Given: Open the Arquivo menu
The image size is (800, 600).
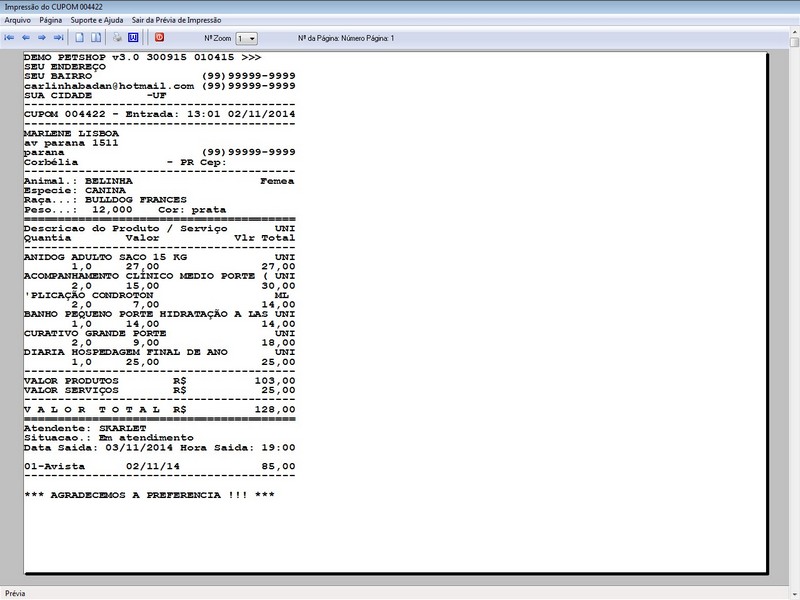Looking at the screenshot, I should [x=17, y=20].
